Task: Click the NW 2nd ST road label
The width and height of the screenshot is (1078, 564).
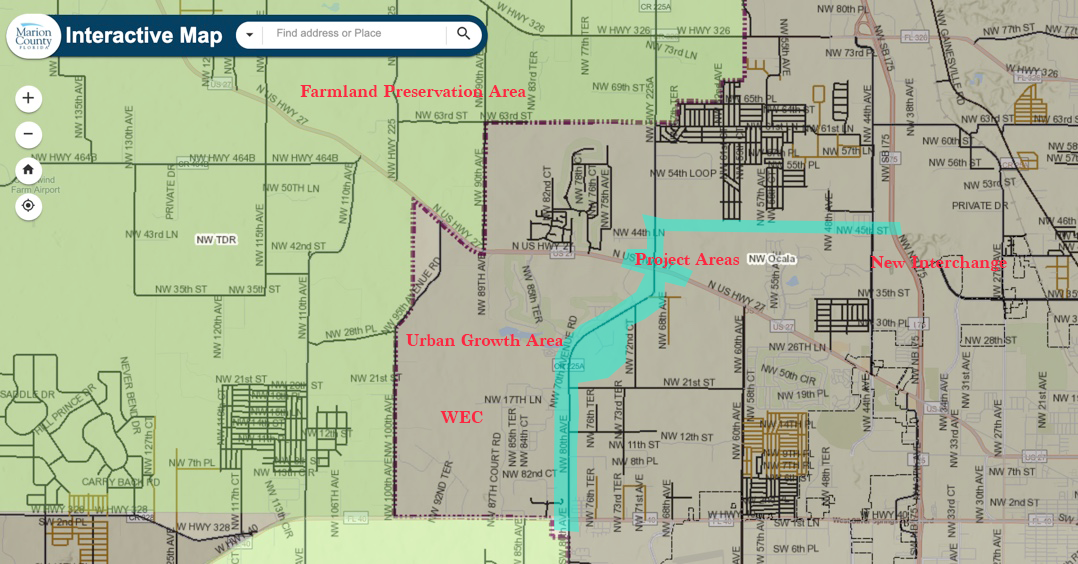Action: [1014, 503]
